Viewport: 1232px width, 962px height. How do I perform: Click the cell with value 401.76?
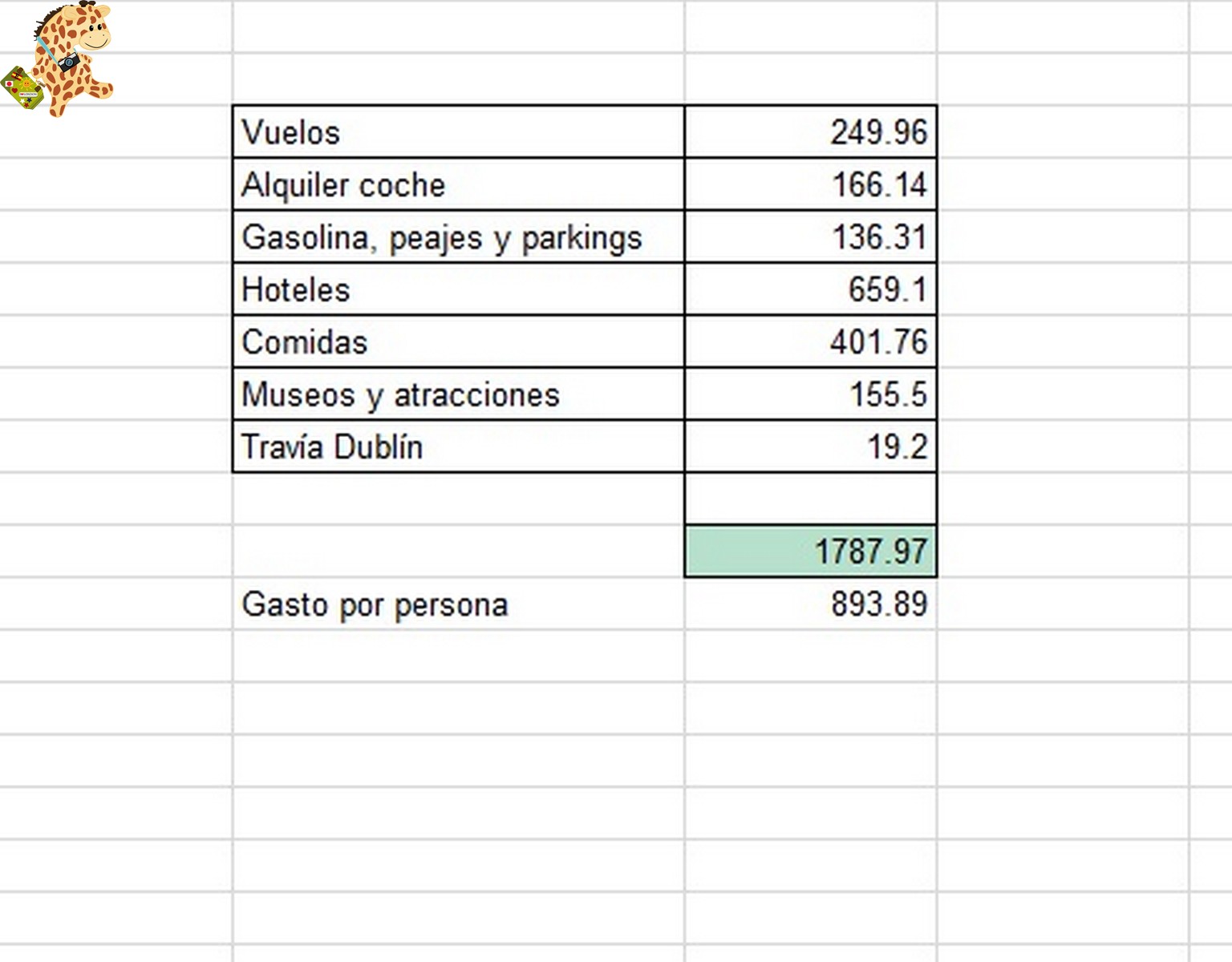pyautogui.click(x=810, y=342)
